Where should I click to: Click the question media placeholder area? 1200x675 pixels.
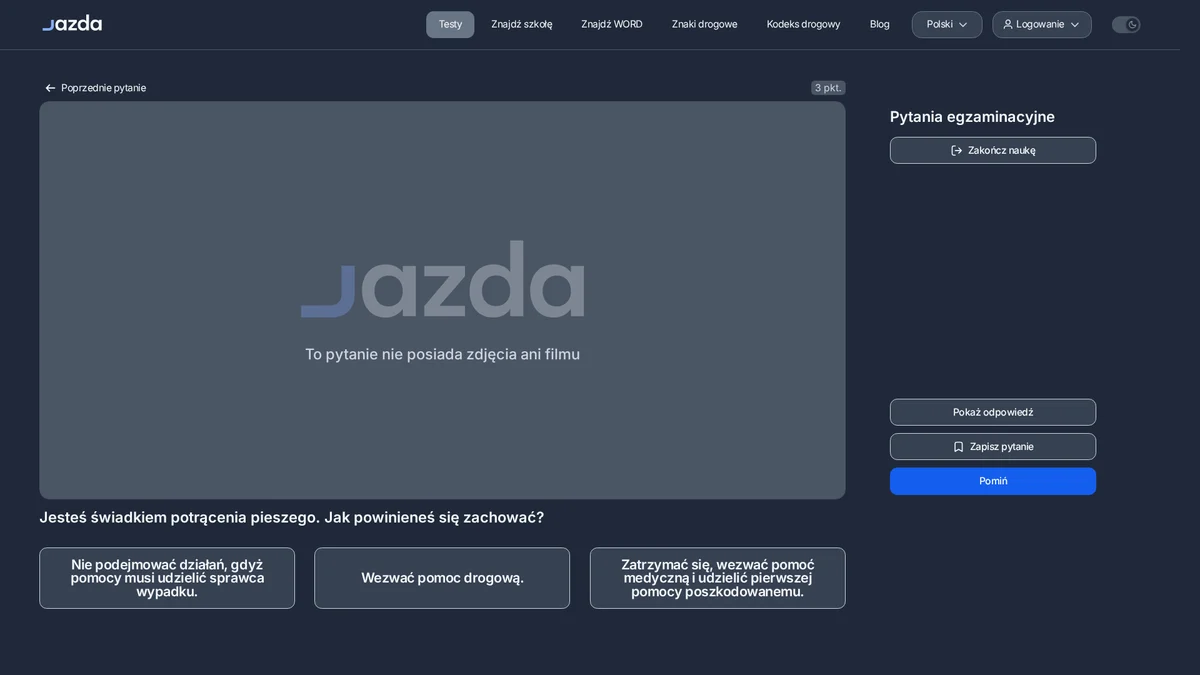tap(442, 300)
